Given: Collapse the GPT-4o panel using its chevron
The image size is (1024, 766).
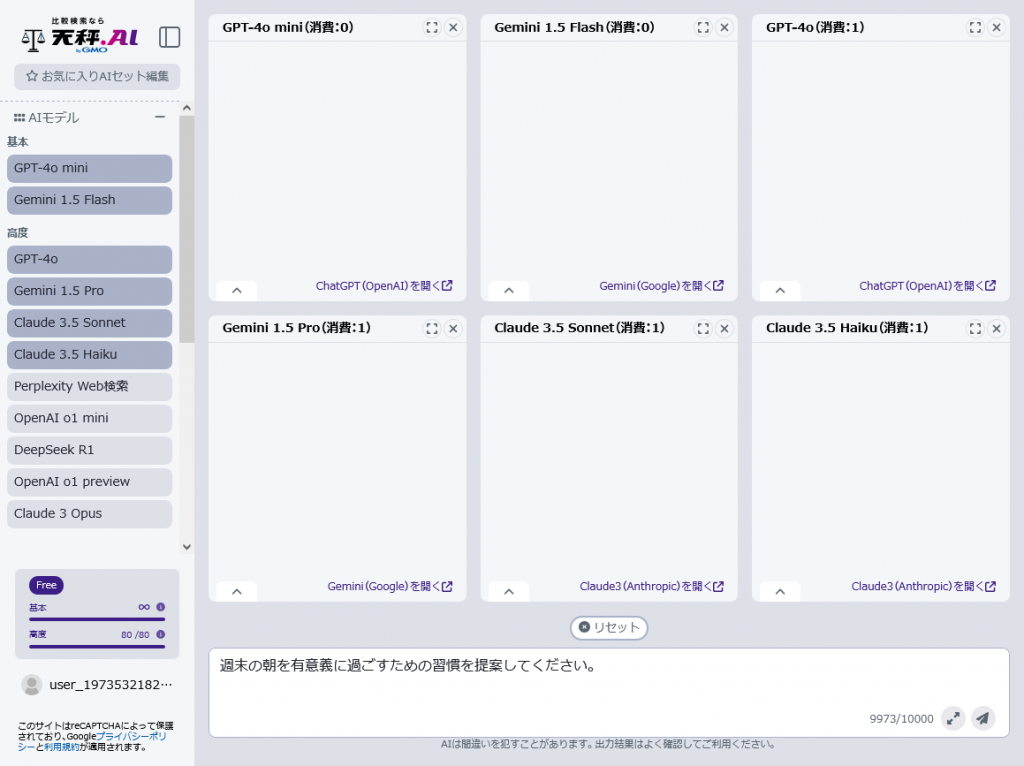Looking at the screenshot, I should (779, 289).
